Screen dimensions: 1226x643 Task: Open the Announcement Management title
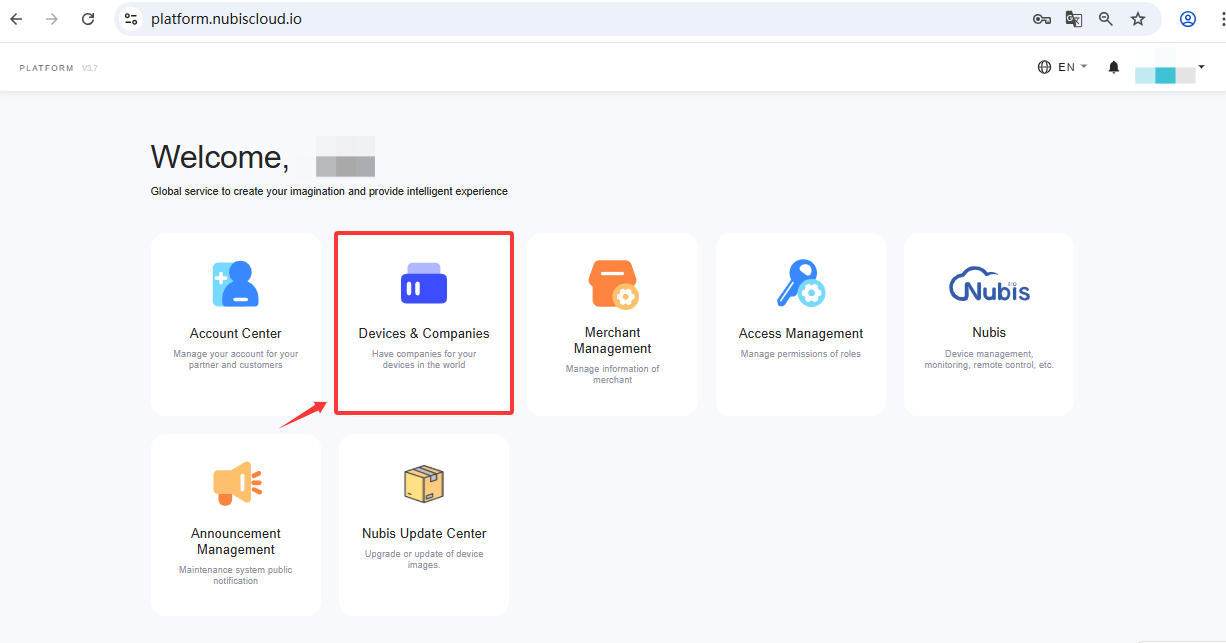(x=236, y=541)
